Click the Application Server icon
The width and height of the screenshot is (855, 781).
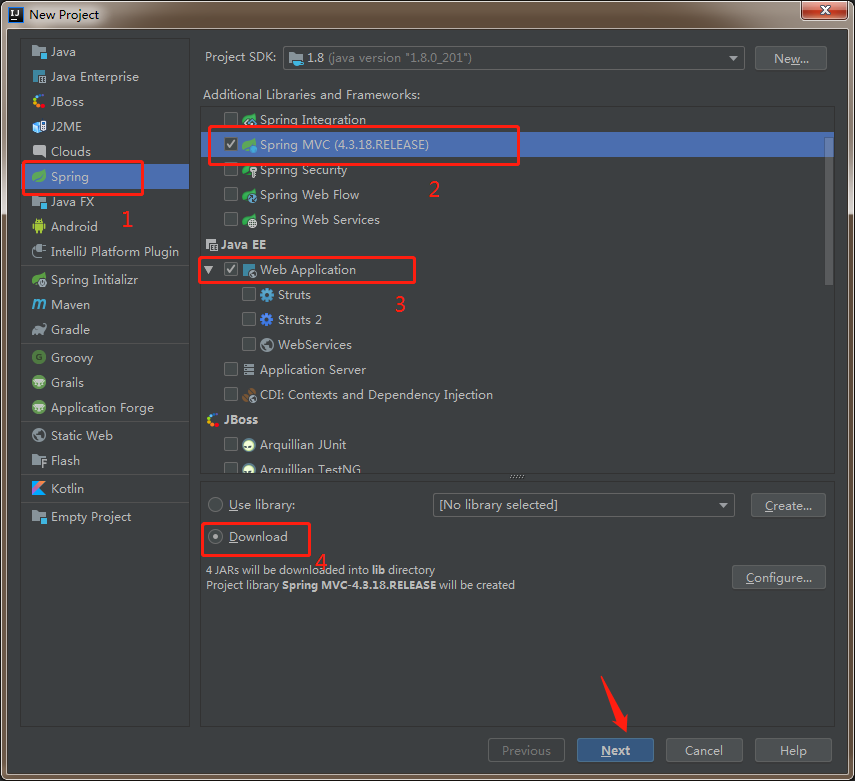point(249,370)
